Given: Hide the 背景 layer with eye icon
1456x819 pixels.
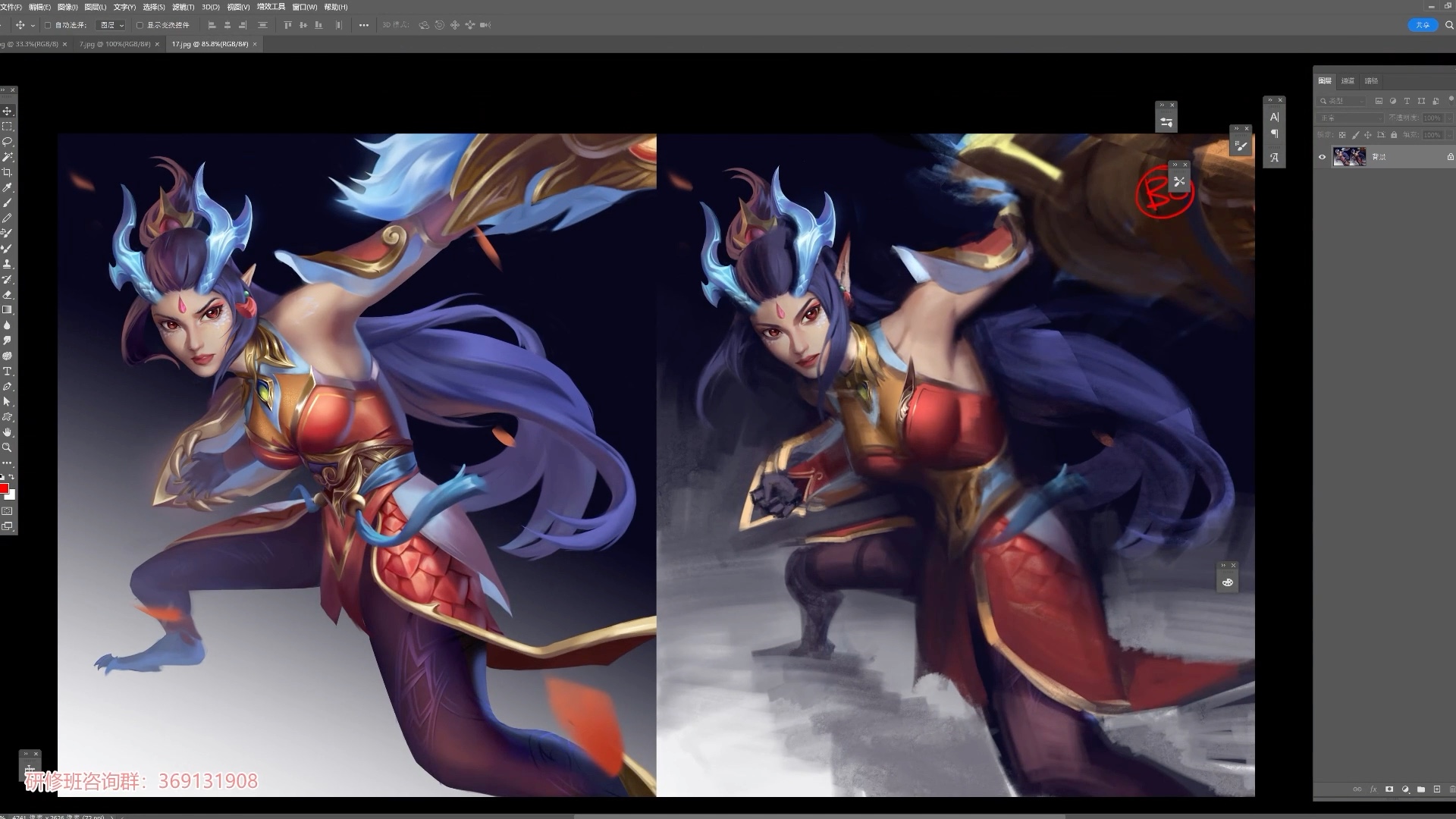Looking at the screenshot, I should click(1323, 157).
